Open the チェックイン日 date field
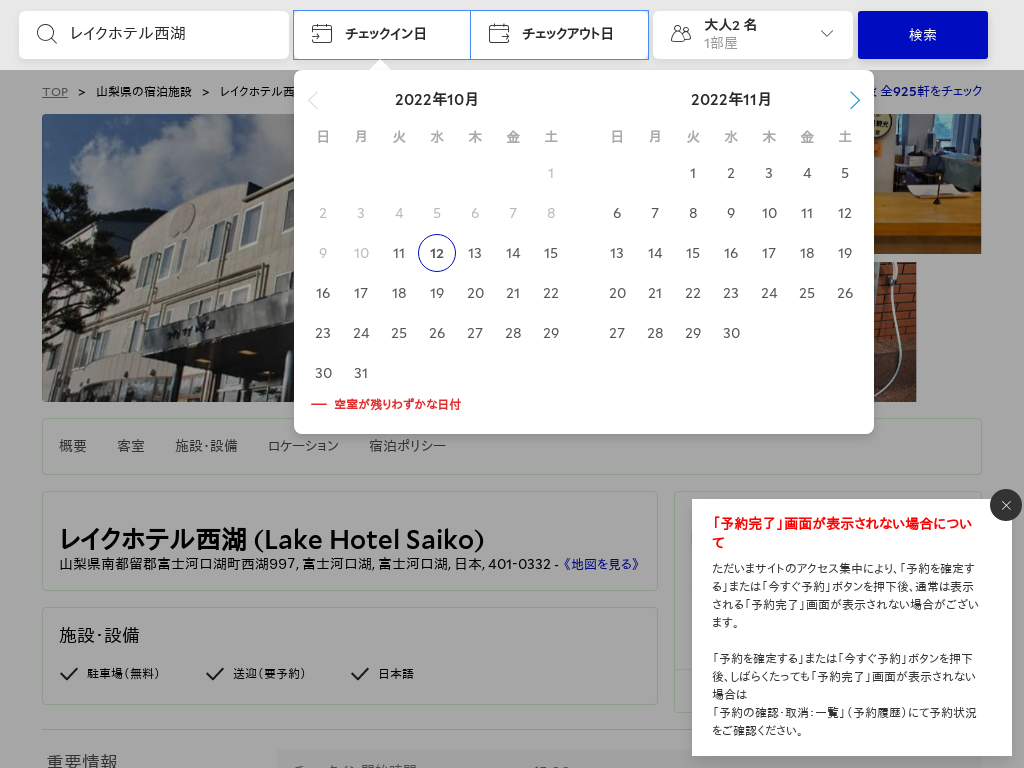Viewport: 1024px width, 768px height. (x=382, y=35)
